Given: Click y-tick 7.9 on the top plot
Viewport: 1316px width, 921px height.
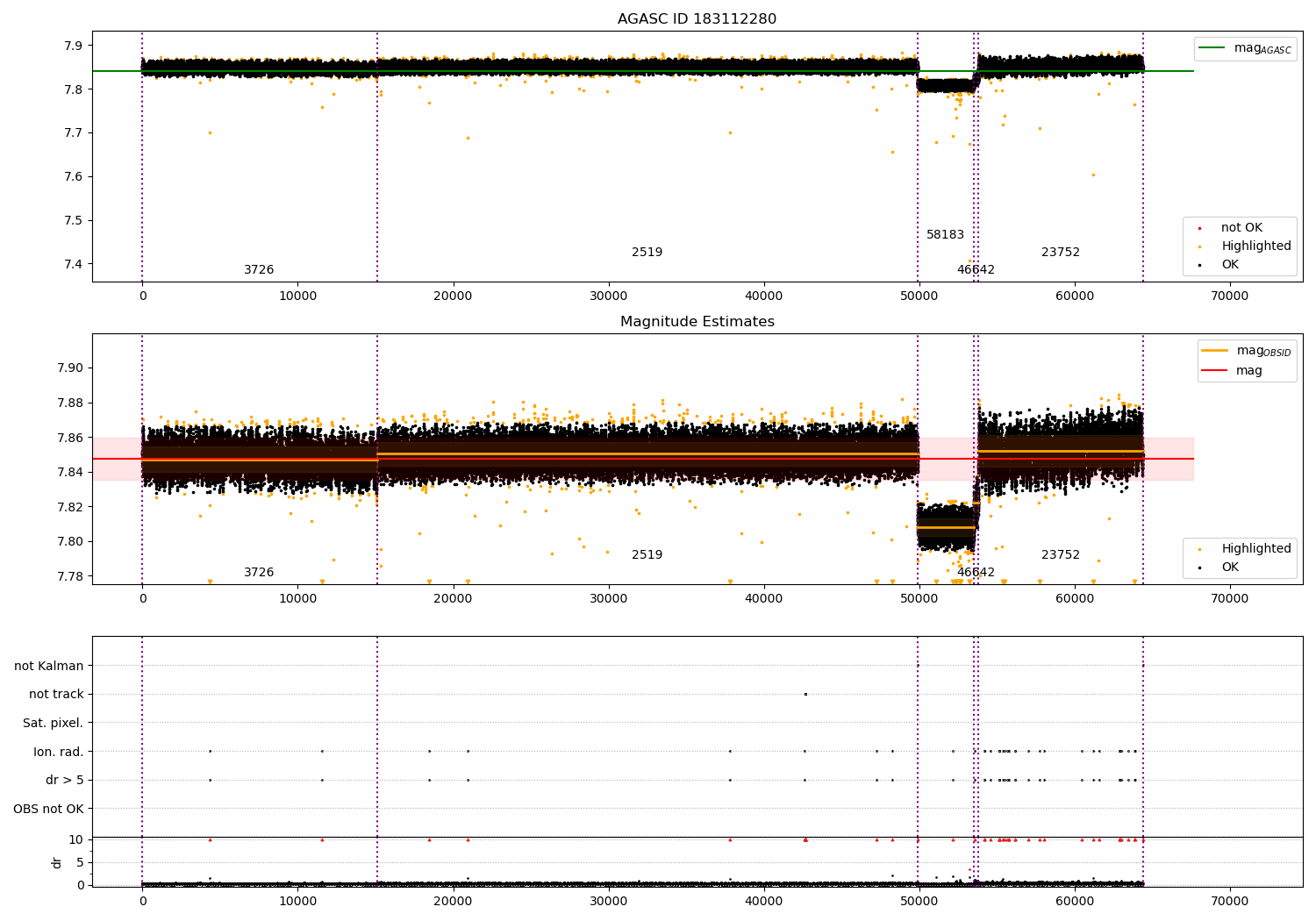Looking at the screenshot, I should point(75,46).
